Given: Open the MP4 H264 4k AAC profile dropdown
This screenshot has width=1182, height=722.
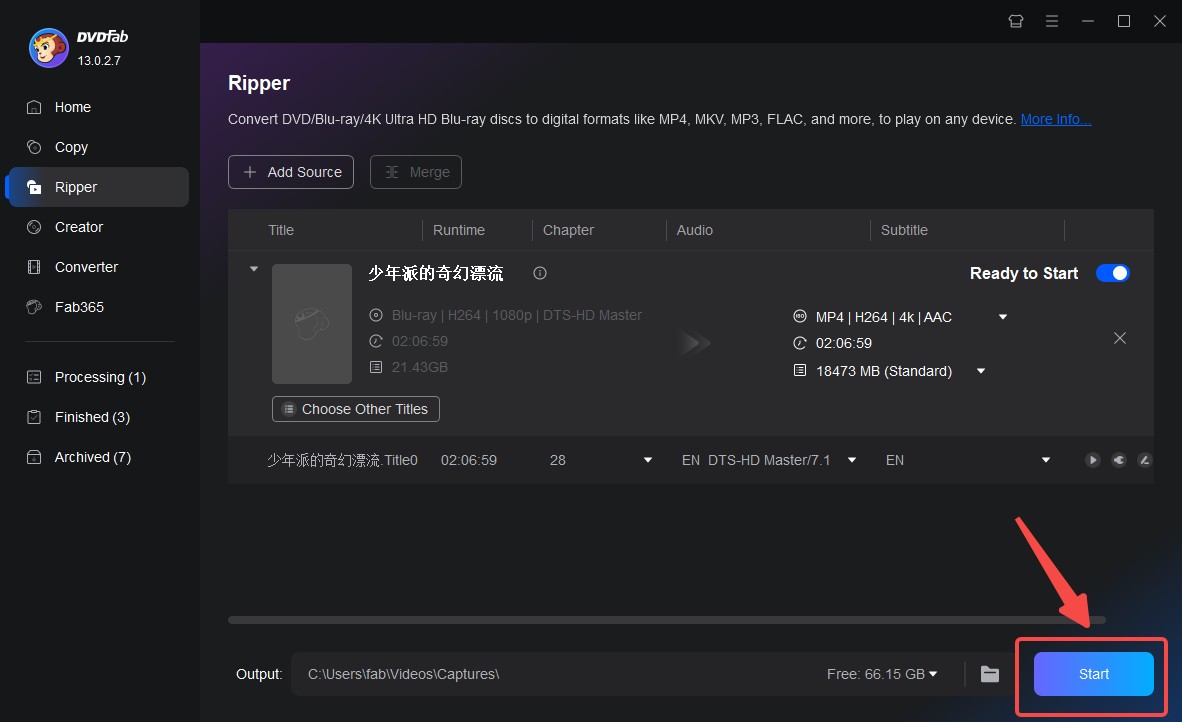Looking at the screenshot, I should coord(1003,317).
